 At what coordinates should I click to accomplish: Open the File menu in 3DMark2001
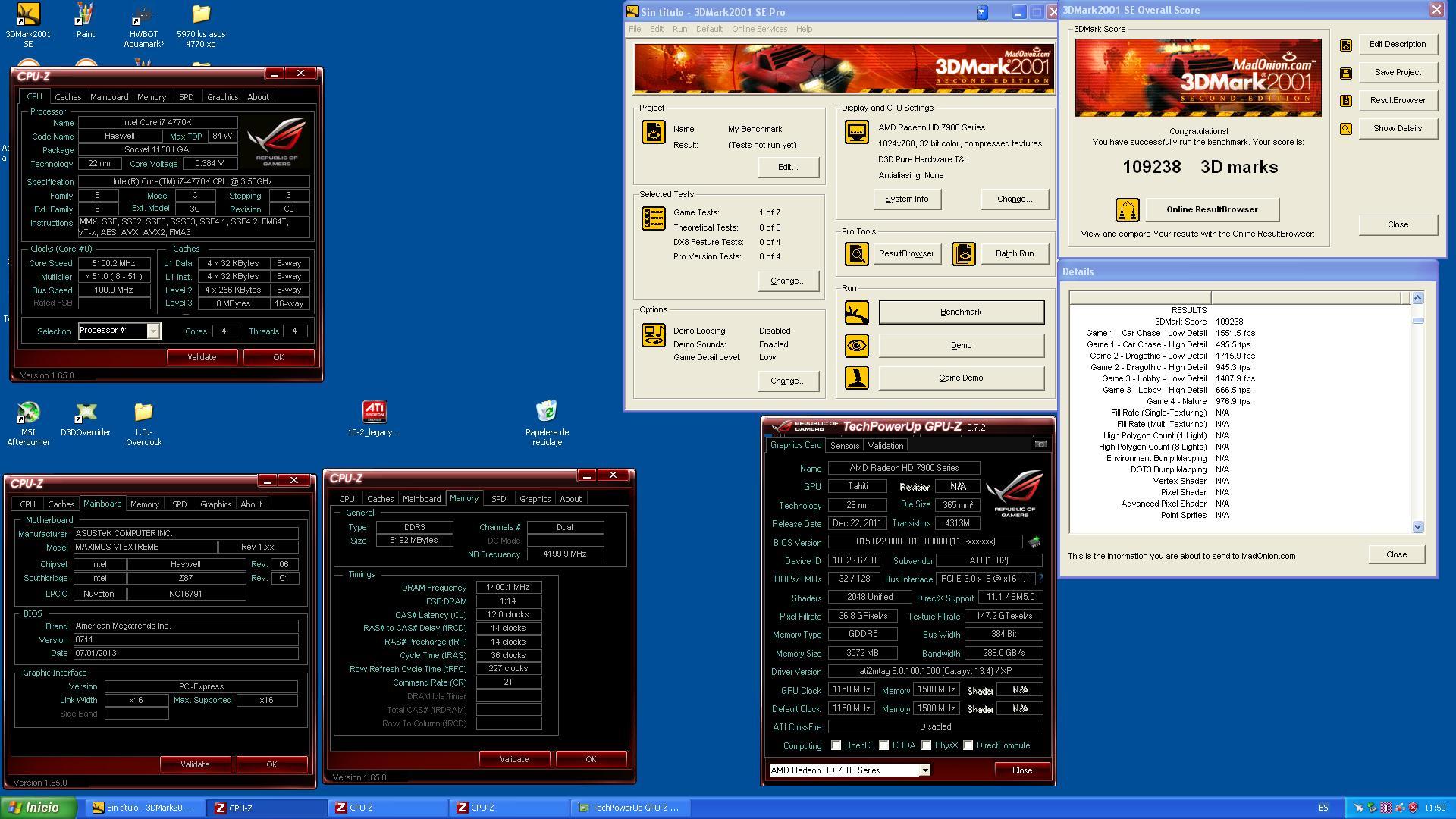pyautogui.click(x=635, y=29)
